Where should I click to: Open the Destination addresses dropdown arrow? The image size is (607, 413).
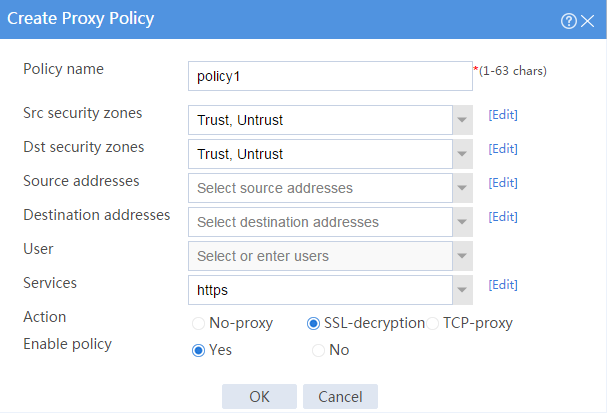(x=462, y=222)
